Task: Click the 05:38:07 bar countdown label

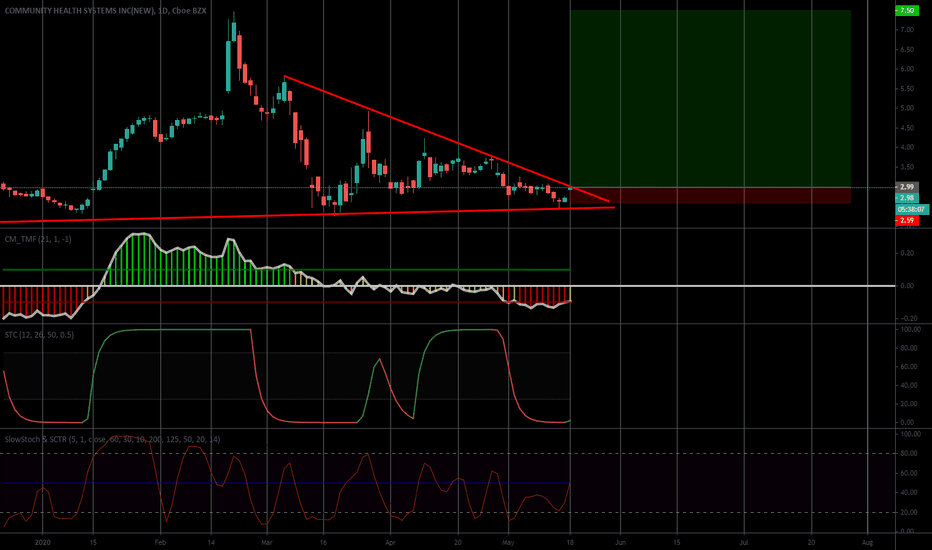Action: (911, 209)
